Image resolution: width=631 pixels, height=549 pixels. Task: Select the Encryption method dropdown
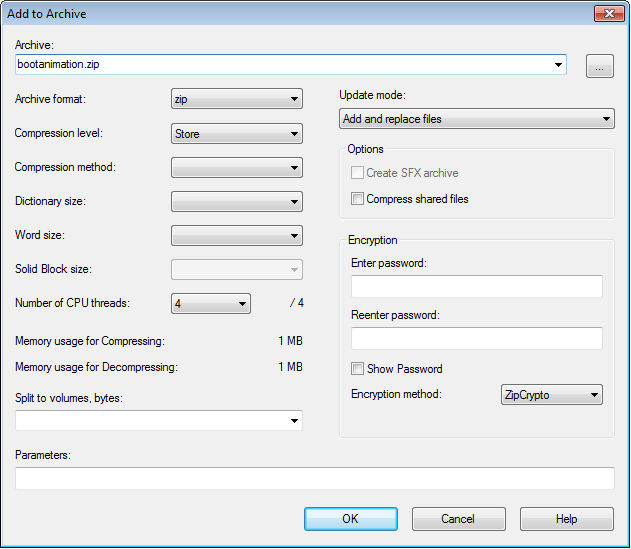[551, 395]
